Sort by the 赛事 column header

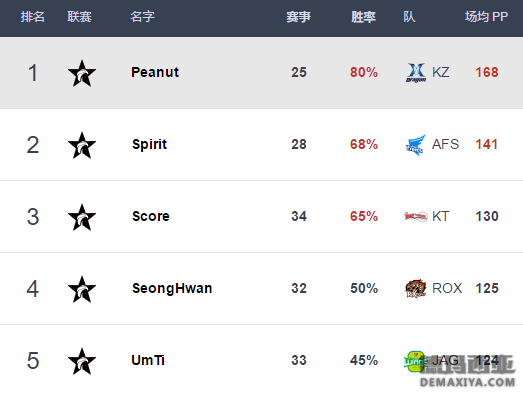[x=299, y=17]
